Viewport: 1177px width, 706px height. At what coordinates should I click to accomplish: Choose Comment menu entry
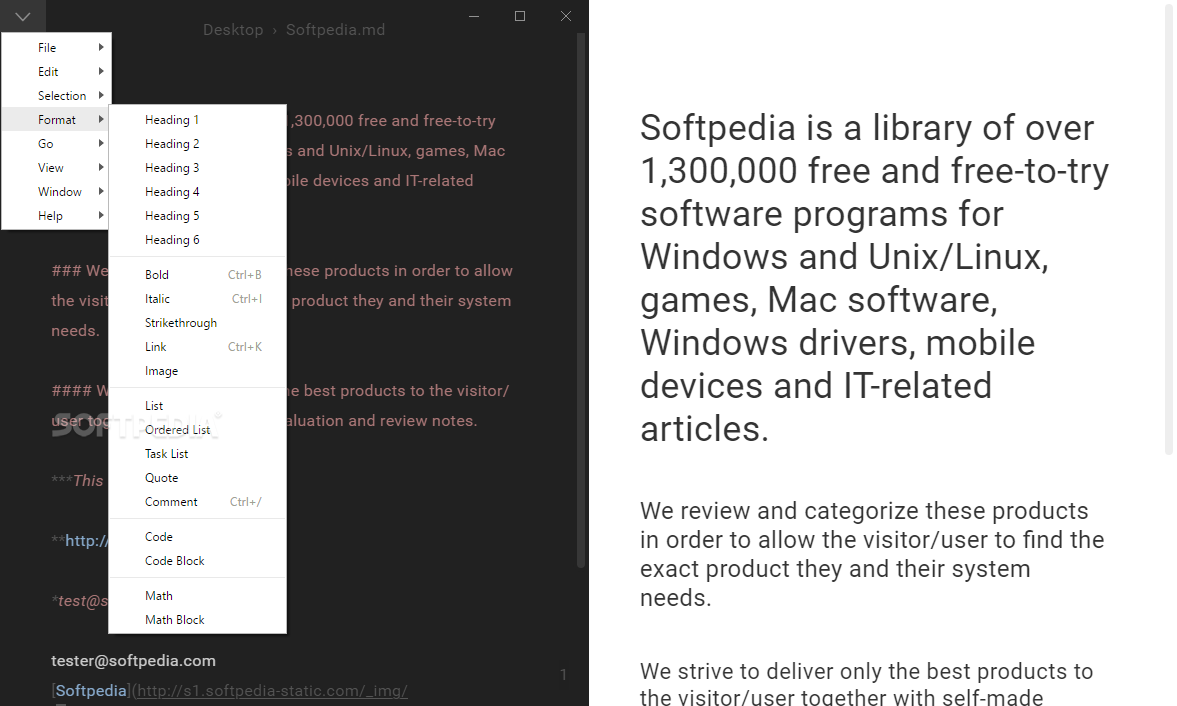pos(197,501)
